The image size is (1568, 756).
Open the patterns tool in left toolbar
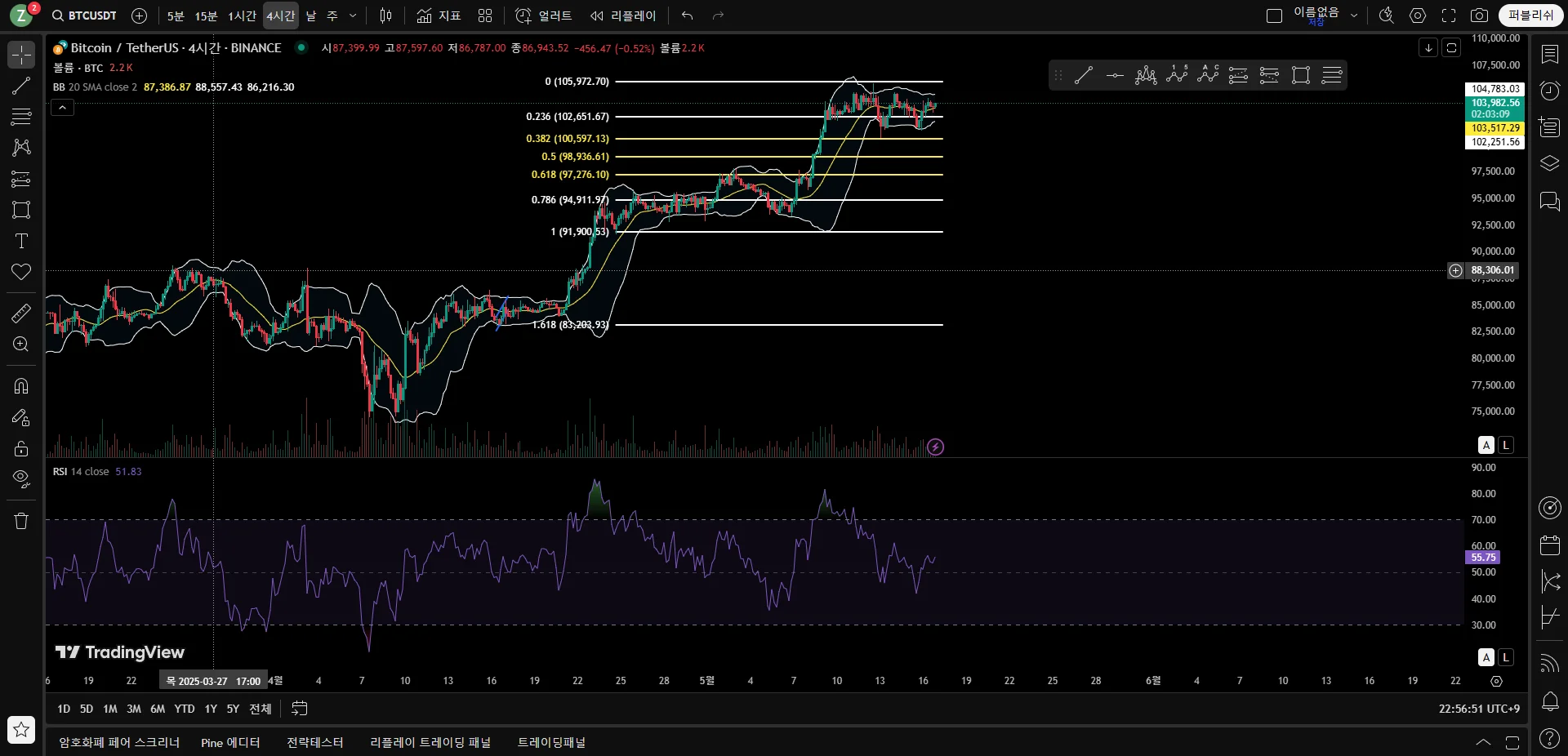(21, 148)
